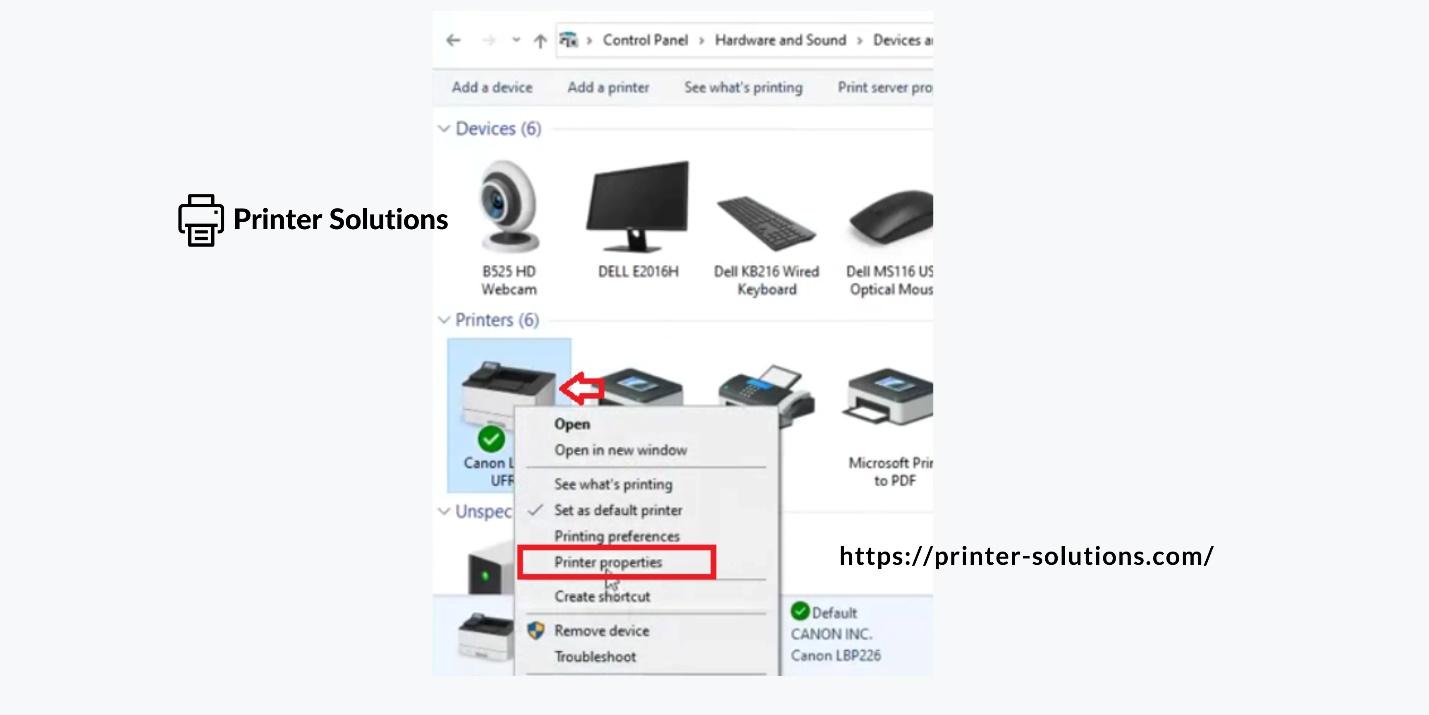Image resolution: width=1429 pixels, height=715 pixels.
Task: Collapse the Devices (6) group
Action: click(444, 129)
